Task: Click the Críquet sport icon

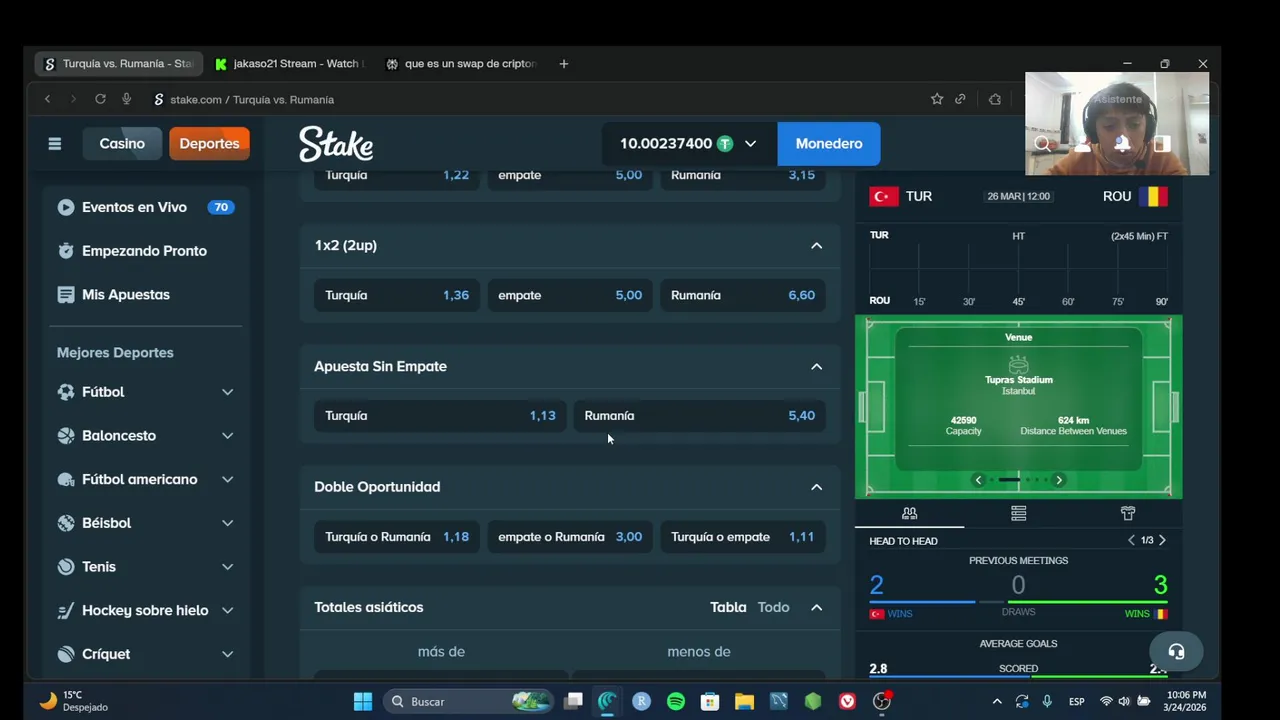Action: click(x=66, y=654)
